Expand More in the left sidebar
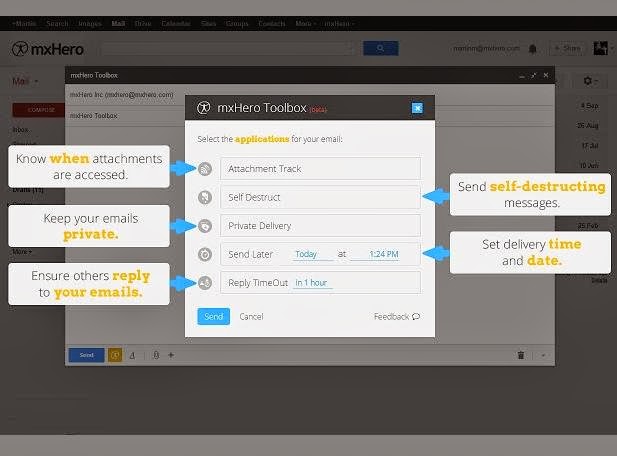This screenshot has width=617, height=456. [22, 251]
